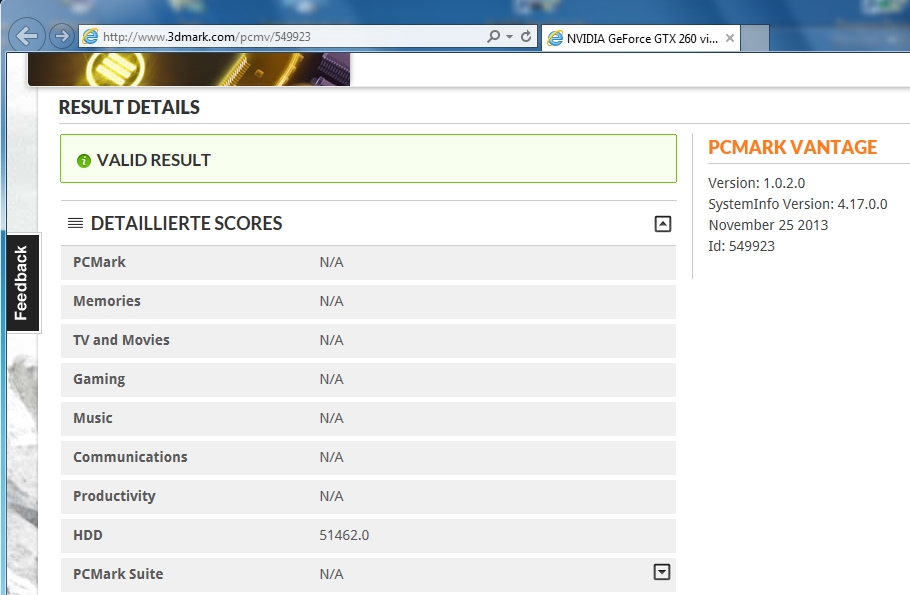
Task: Click the N/A value in the PCMark row
Action: pos(331,262)
